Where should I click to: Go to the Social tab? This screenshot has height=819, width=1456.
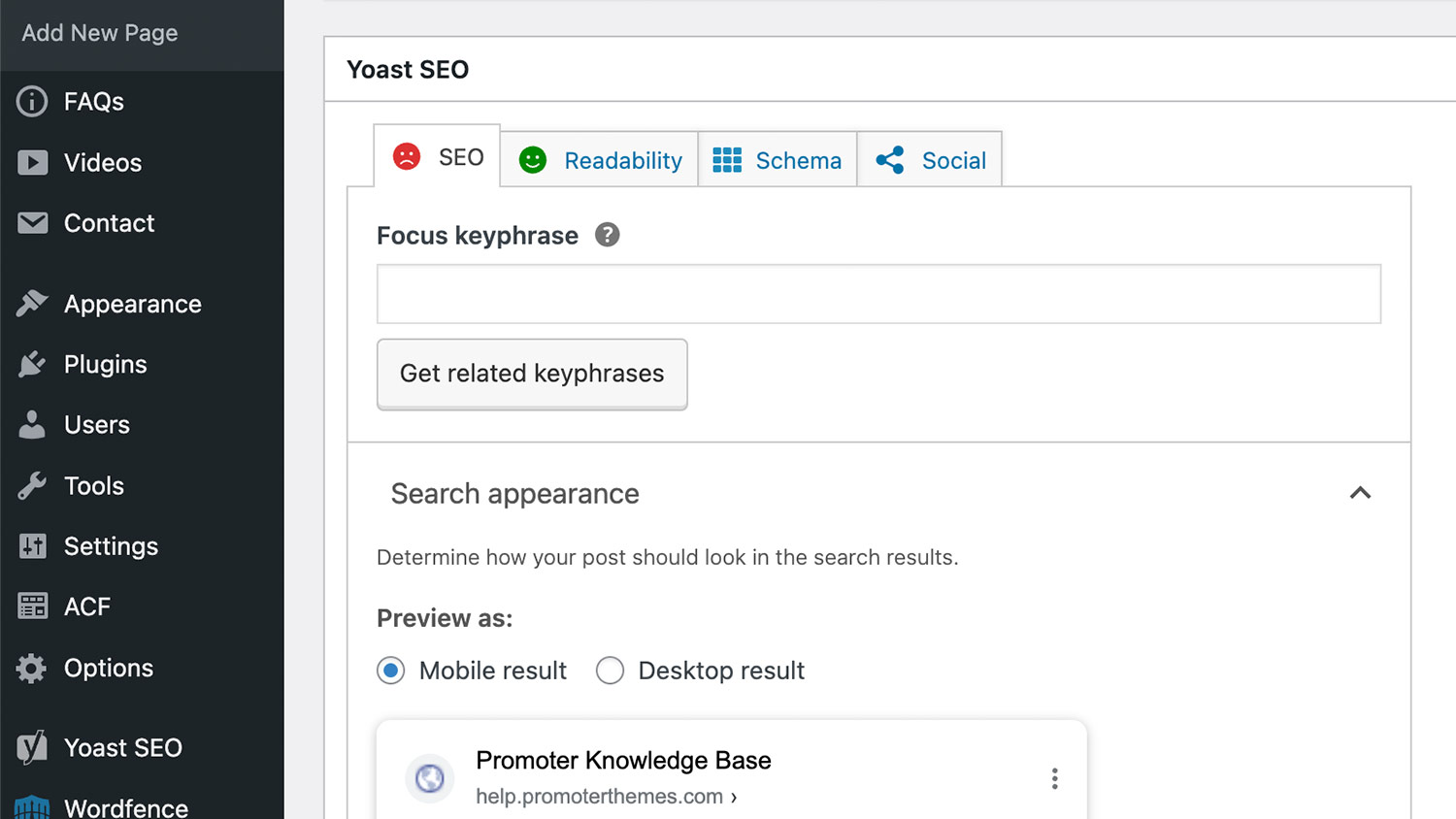930,160
